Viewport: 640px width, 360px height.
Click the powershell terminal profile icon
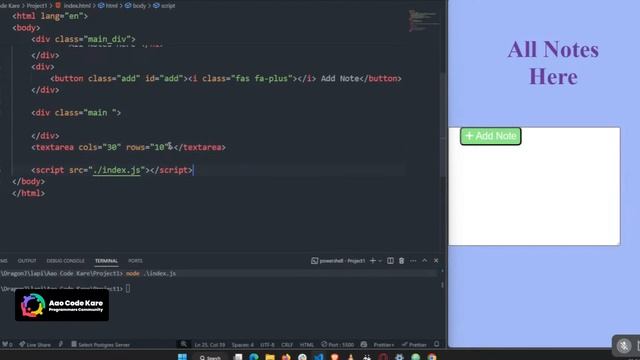(x=314, y=261)
